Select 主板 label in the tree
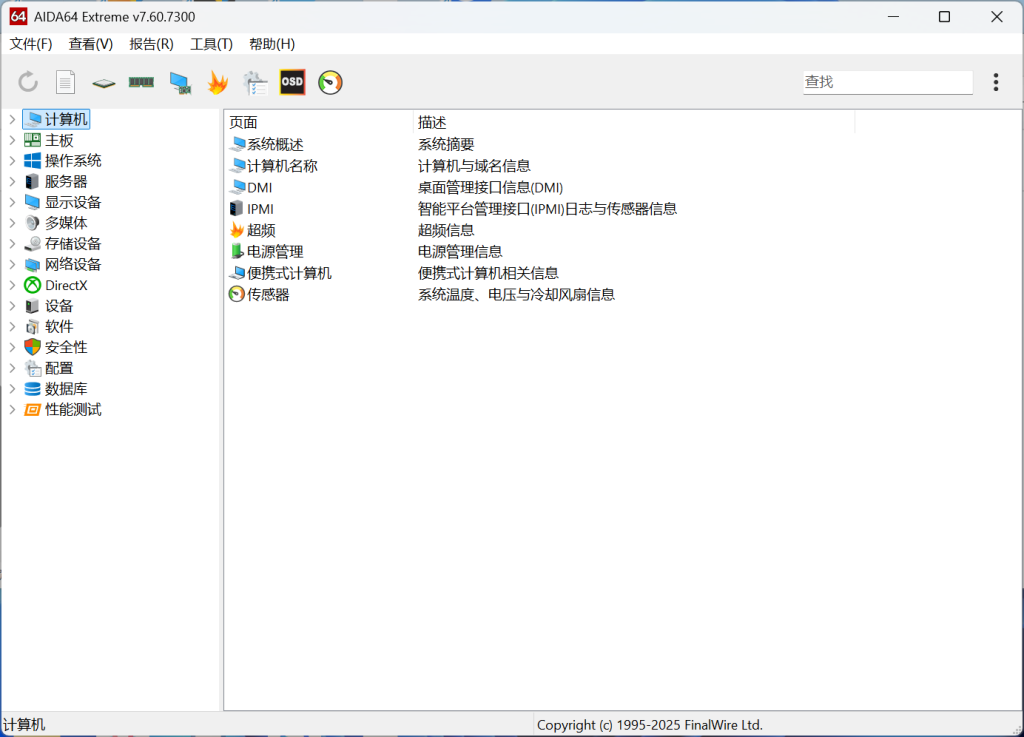1024x737 pixels. [x=59, y=140]
